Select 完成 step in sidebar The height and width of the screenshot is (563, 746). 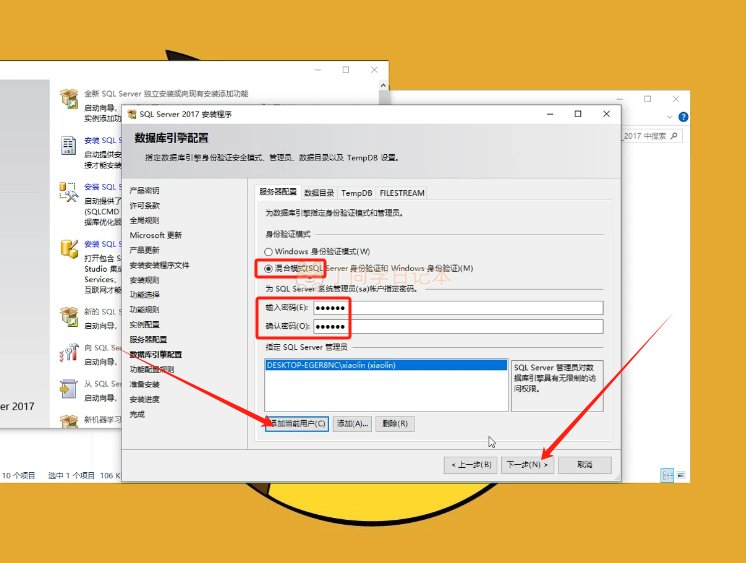tap(137, 414)
